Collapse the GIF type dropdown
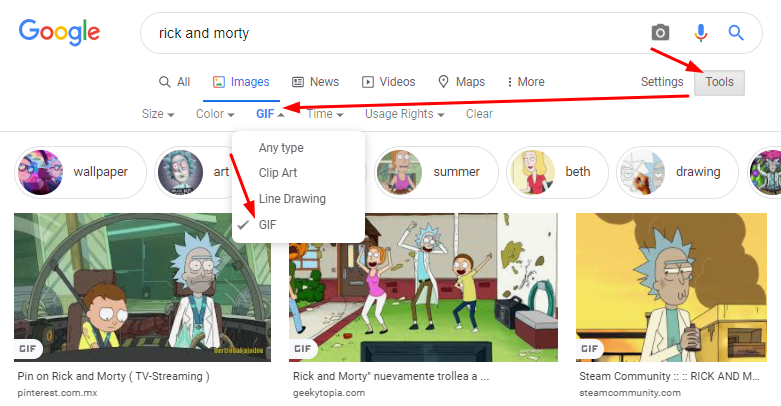The width and height of the screenshot is (781, 406). (270, 114)
